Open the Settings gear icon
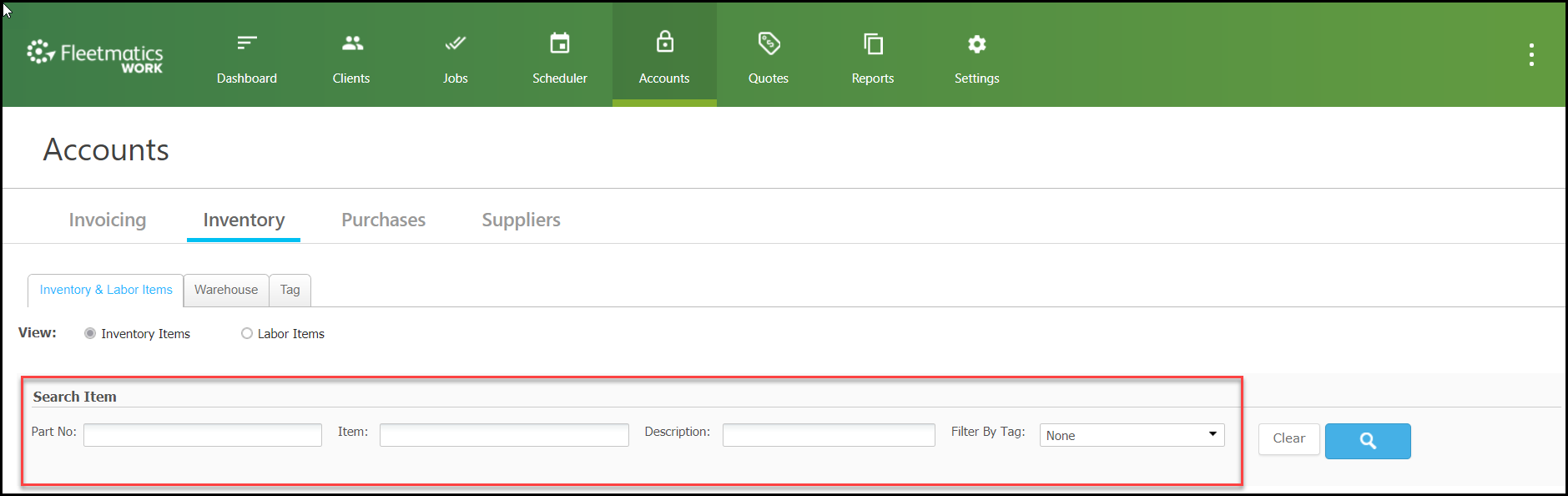The width and height of the screenshot is (1568, 496). pos(977,43)
